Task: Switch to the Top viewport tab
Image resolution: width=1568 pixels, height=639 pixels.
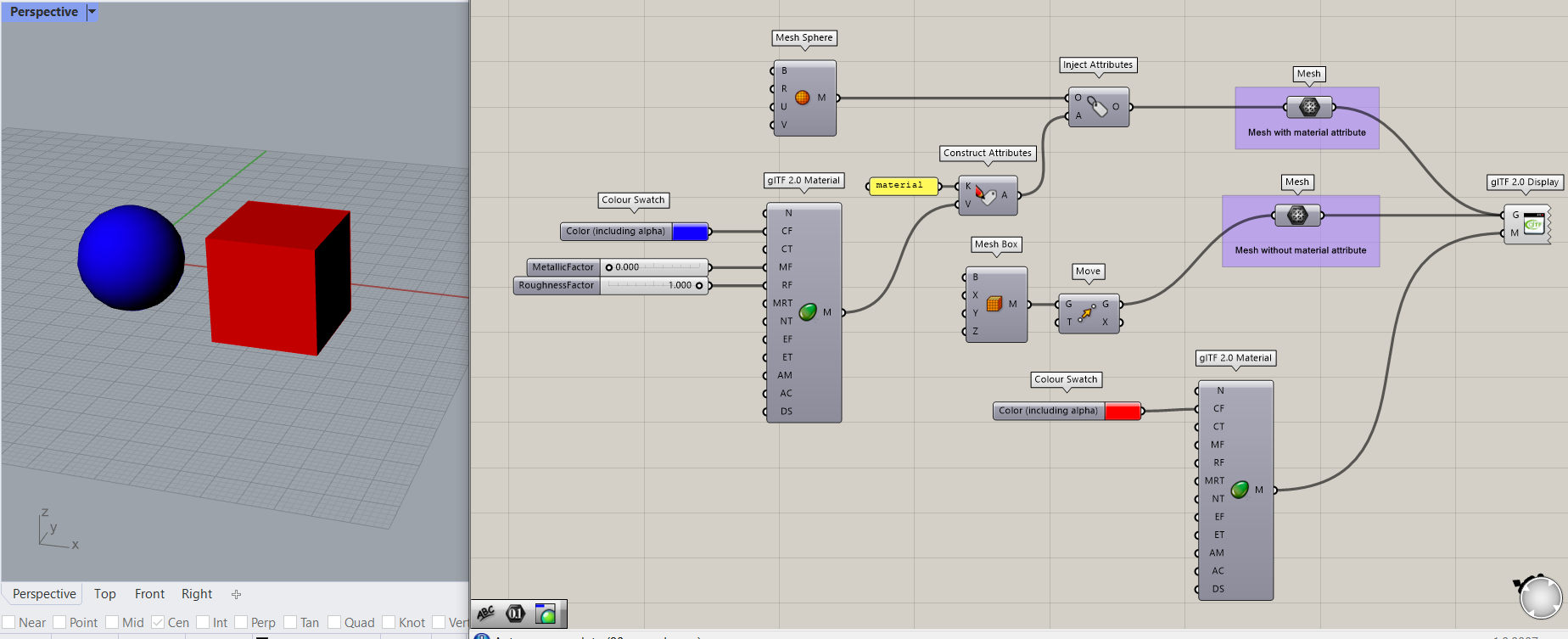Action: pyautogui.click(x=104, y=594)
